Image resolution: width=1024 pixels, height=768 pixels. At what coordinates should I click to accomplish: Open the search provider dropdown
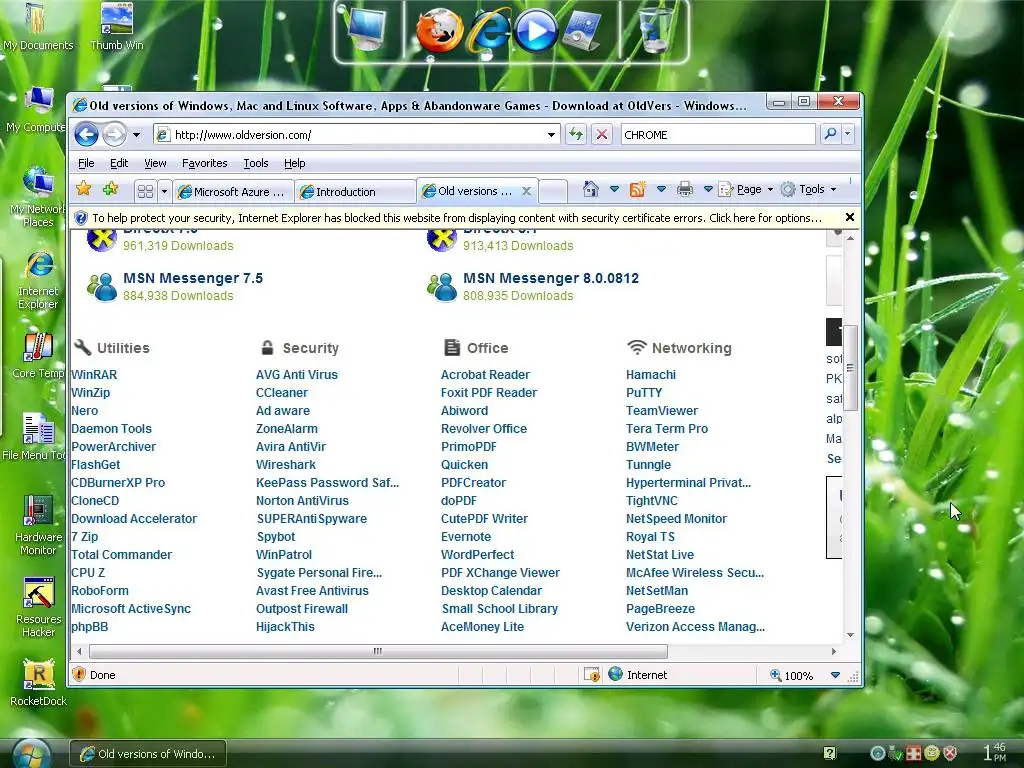(848, 134)
